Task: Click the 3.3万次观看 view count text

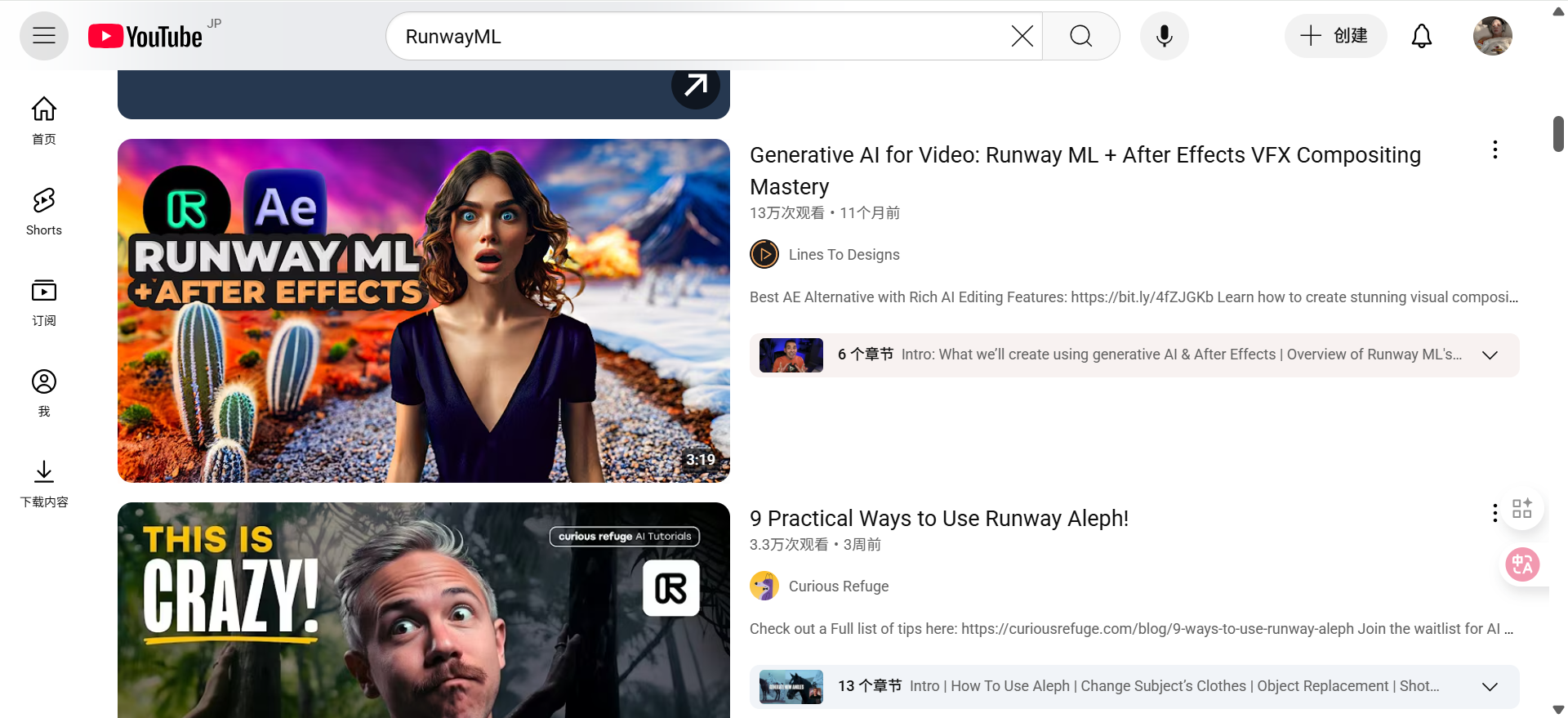Action: click(x=789, y=545)
